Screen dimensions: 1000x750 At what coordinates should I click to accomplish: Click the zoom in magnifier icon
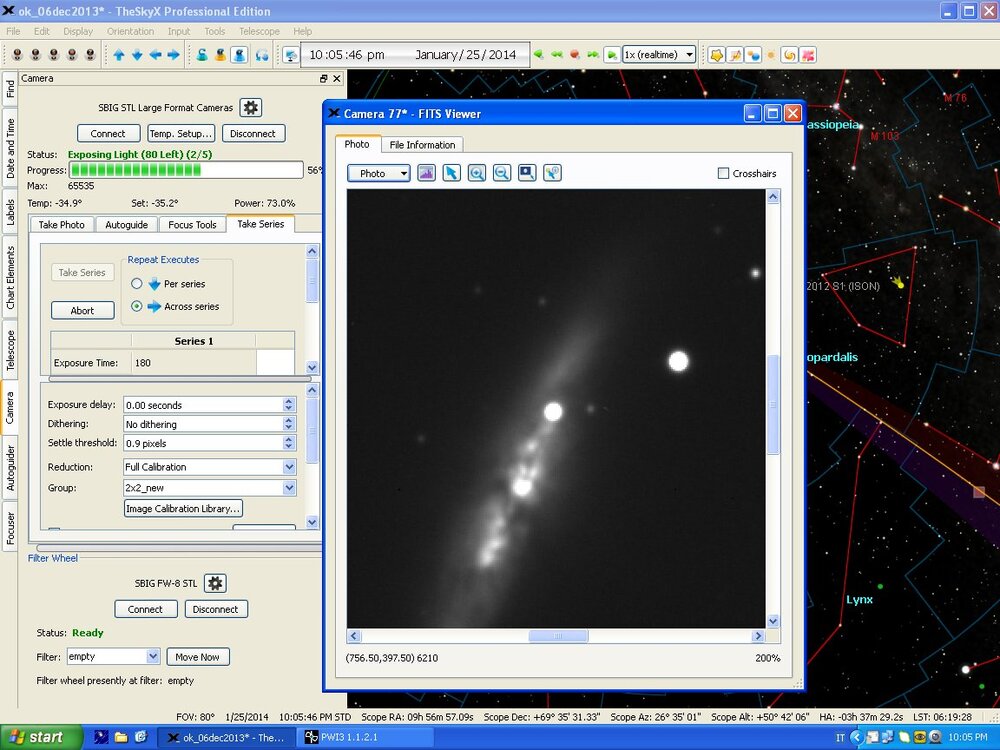click(x=477, y=173)
